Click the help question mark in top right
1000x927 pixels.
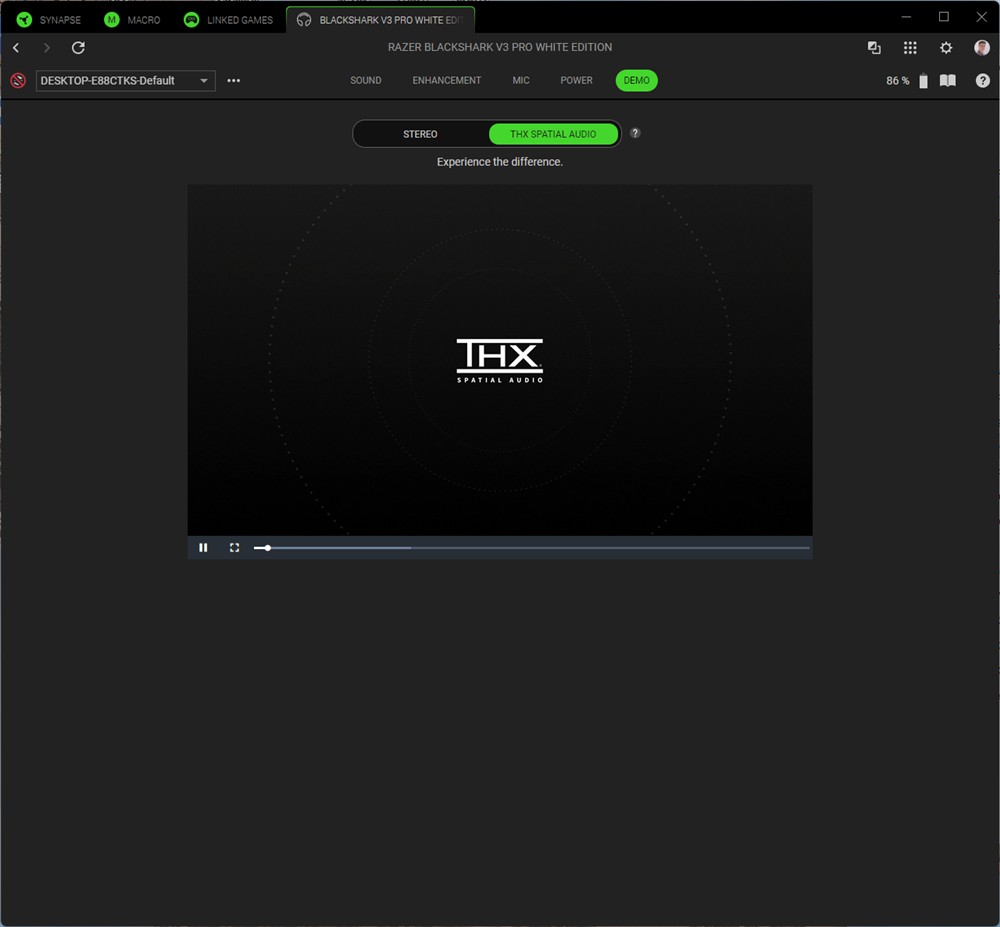pyautogui.click(x=983, y=81)
